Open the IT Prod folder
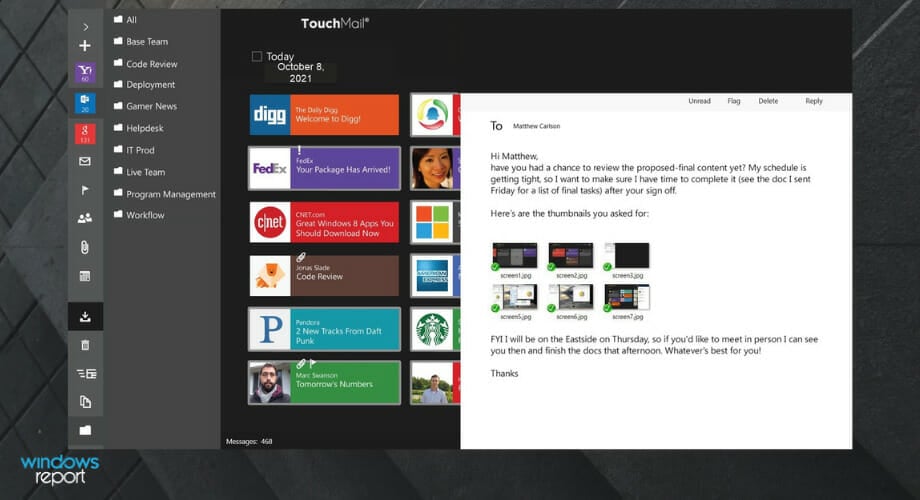920x500 pixels. pos(134,150)
